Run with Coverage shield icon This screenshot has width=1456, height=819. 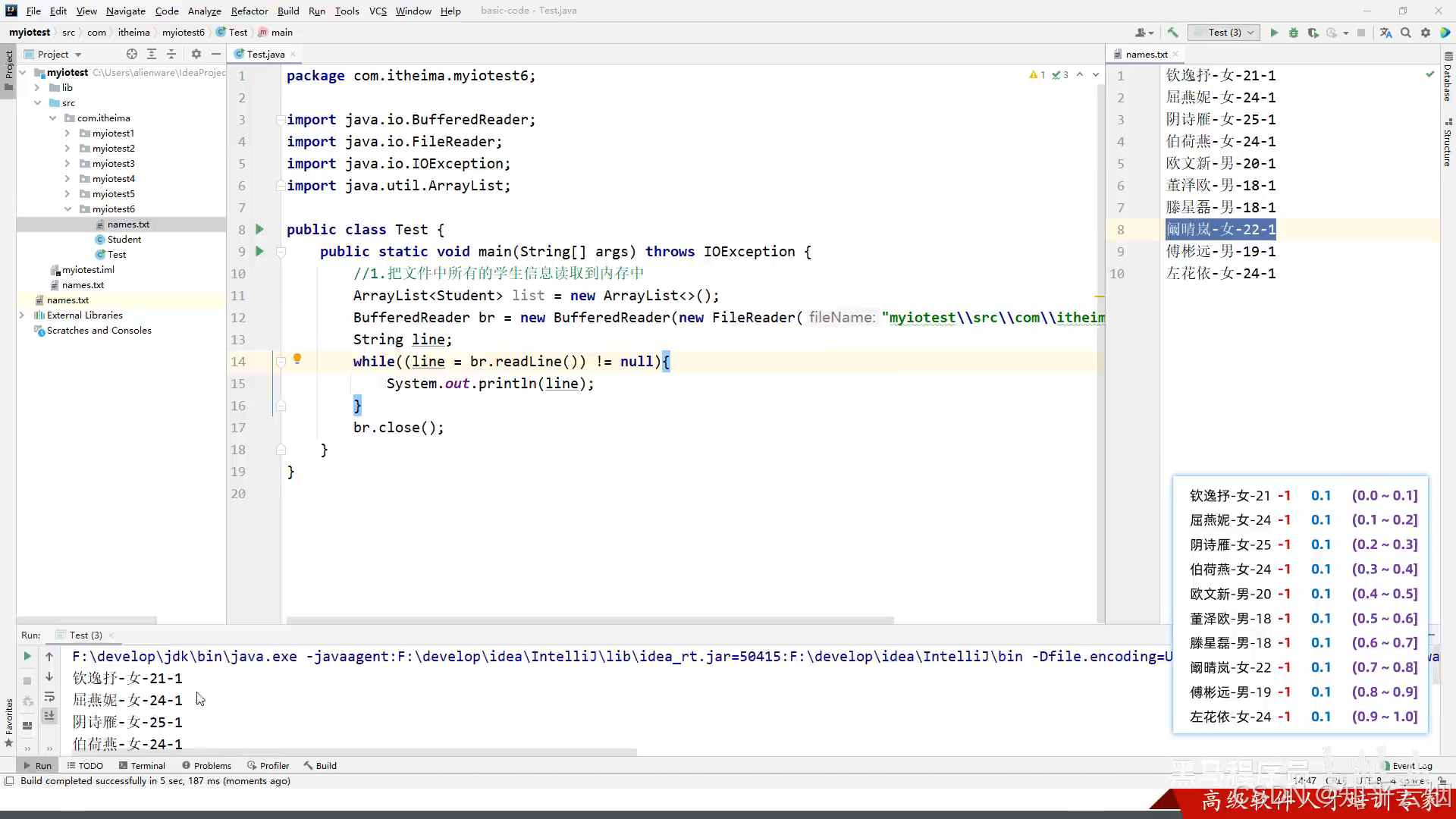[x=1313, y=33]
